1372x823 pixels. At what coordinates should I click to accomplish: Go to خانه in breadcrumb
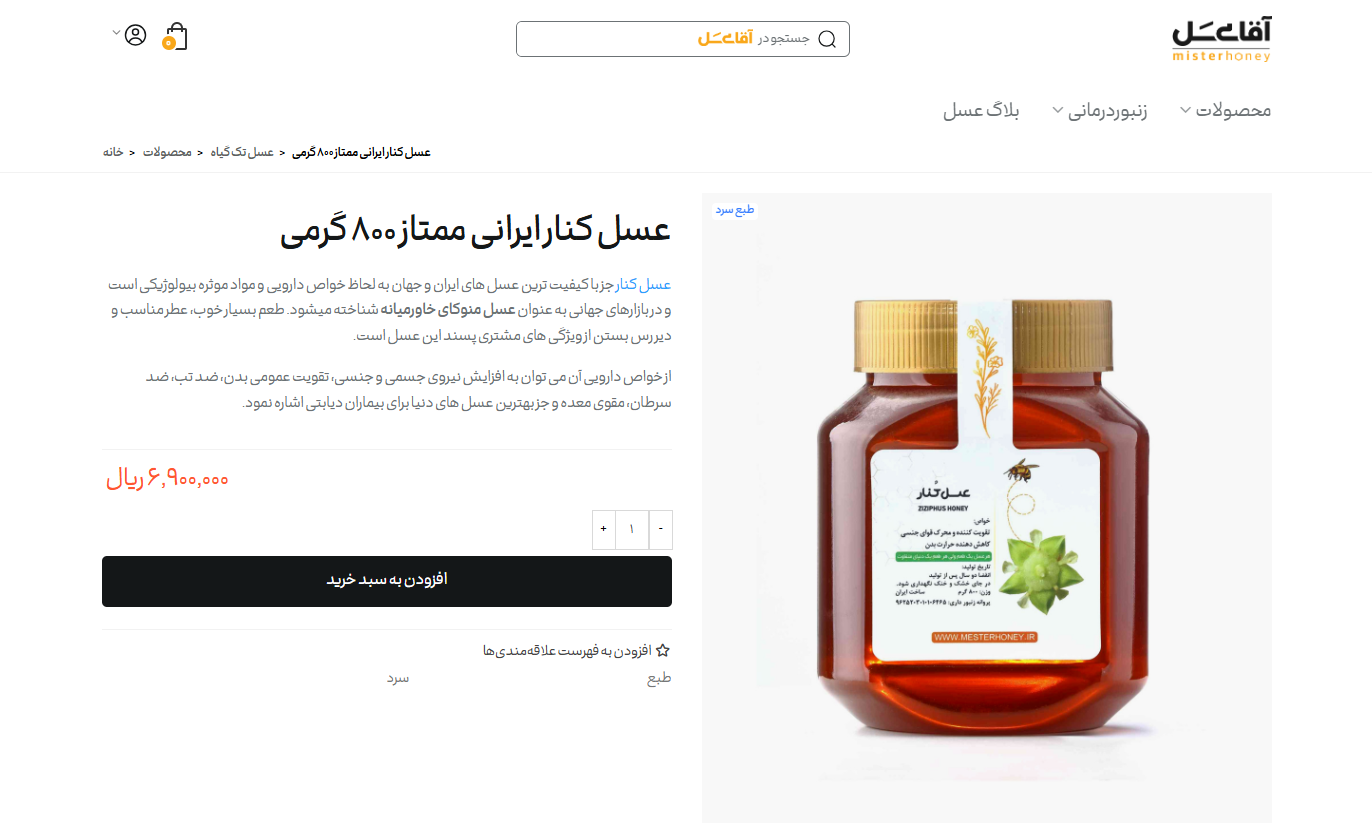(113, 152)
